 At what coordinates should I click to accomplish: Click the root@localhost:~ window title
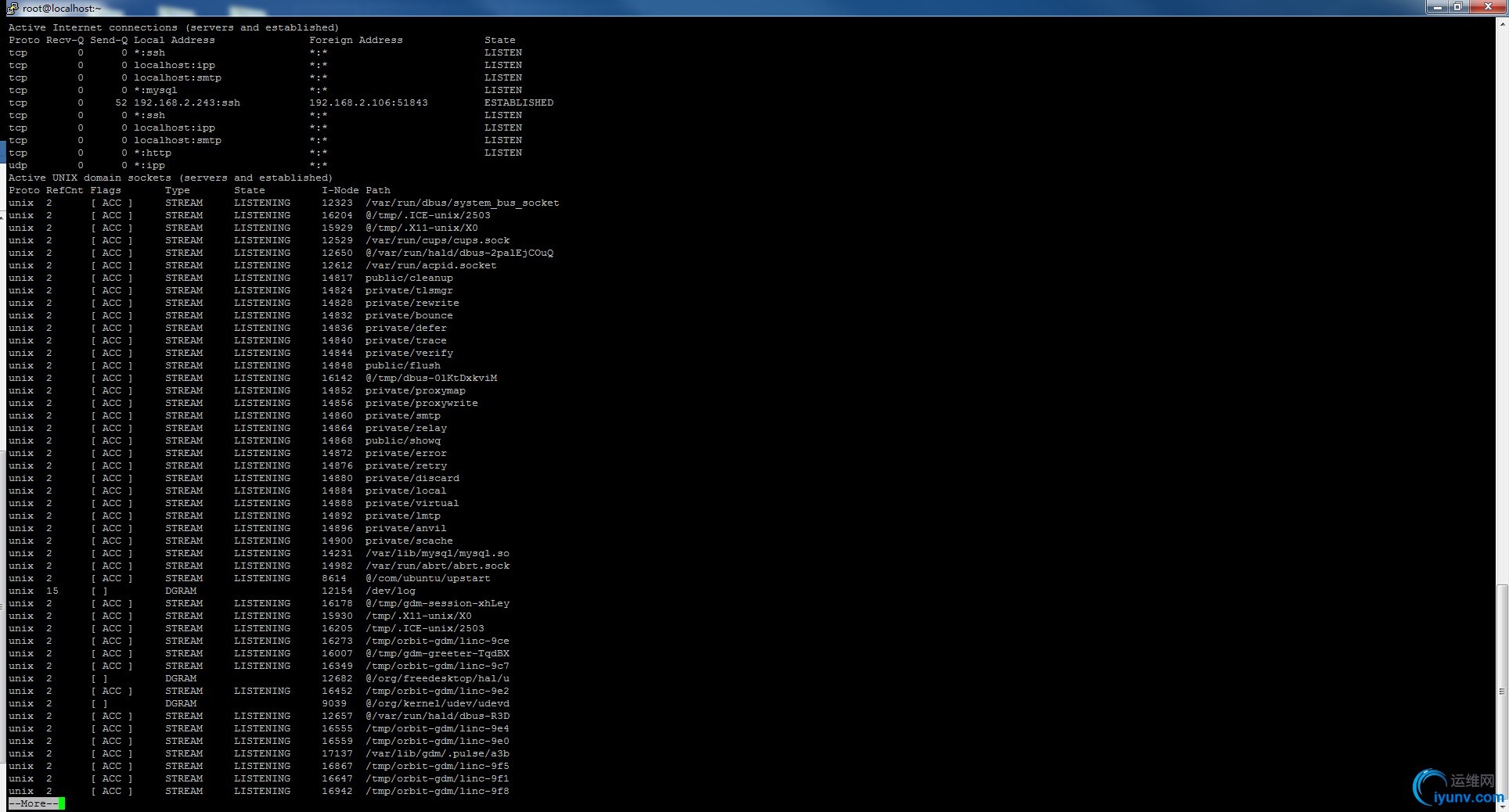pyautogui.click(x=62, y=9)
